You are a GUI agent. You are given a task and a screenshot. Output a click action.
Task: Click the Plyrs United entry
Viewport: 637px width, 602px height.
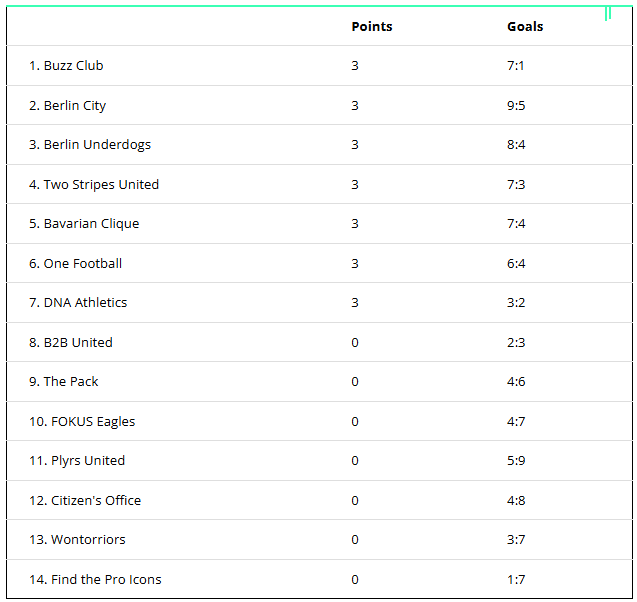[77, 461]
